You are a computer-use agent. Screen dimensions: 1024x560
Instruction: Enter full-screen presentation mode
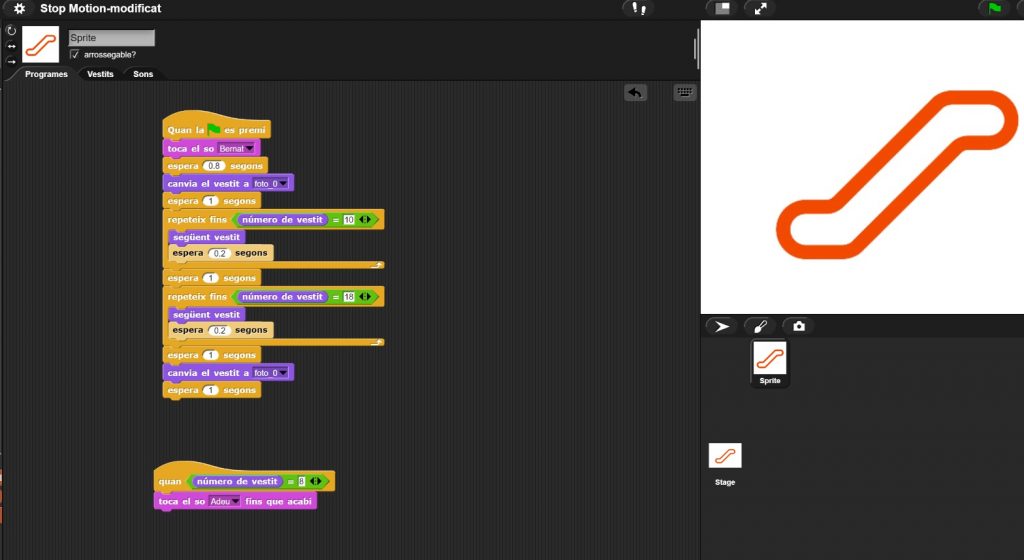coord(760,8)
